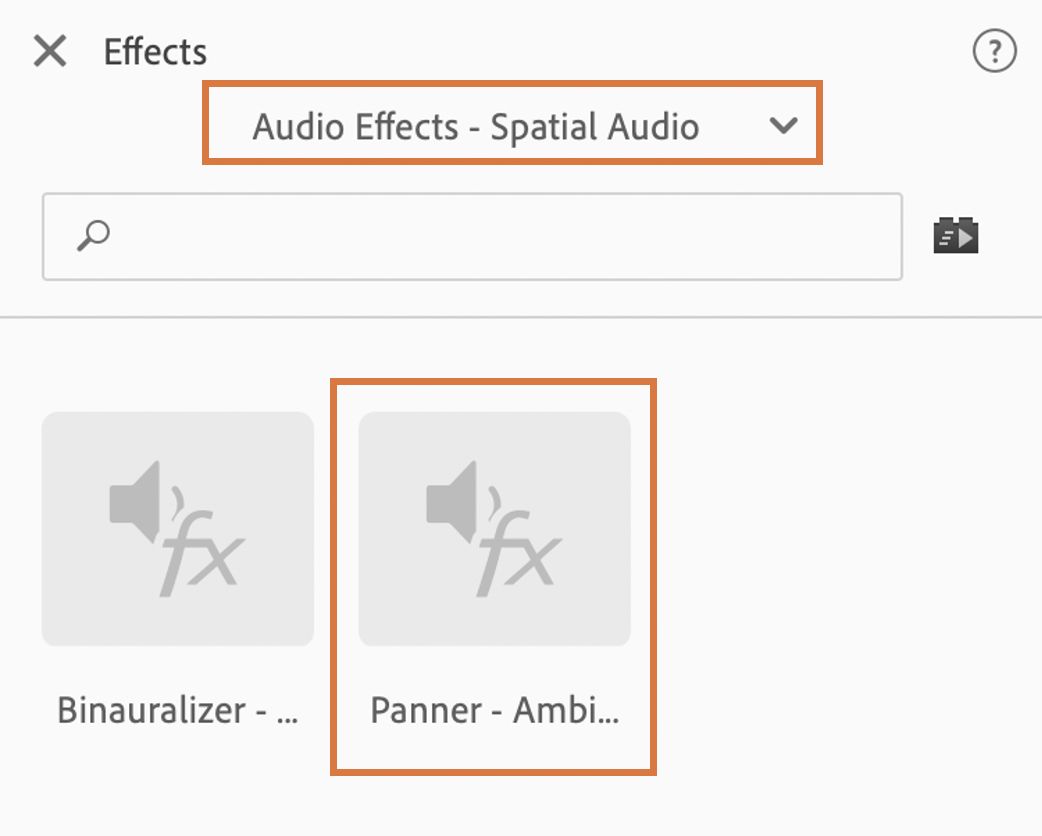
Task: Open the Audio Effects - Spatial Audio dropdown
Action: (x=512, y=124)
